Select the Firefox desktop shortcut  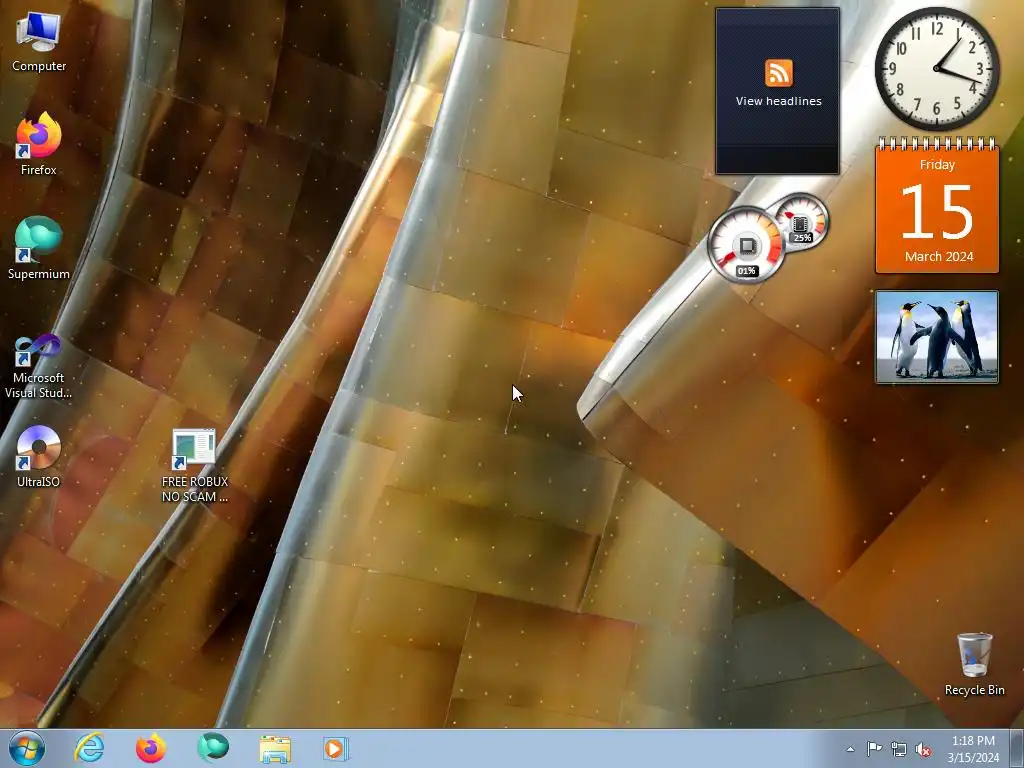pos(39,144)
